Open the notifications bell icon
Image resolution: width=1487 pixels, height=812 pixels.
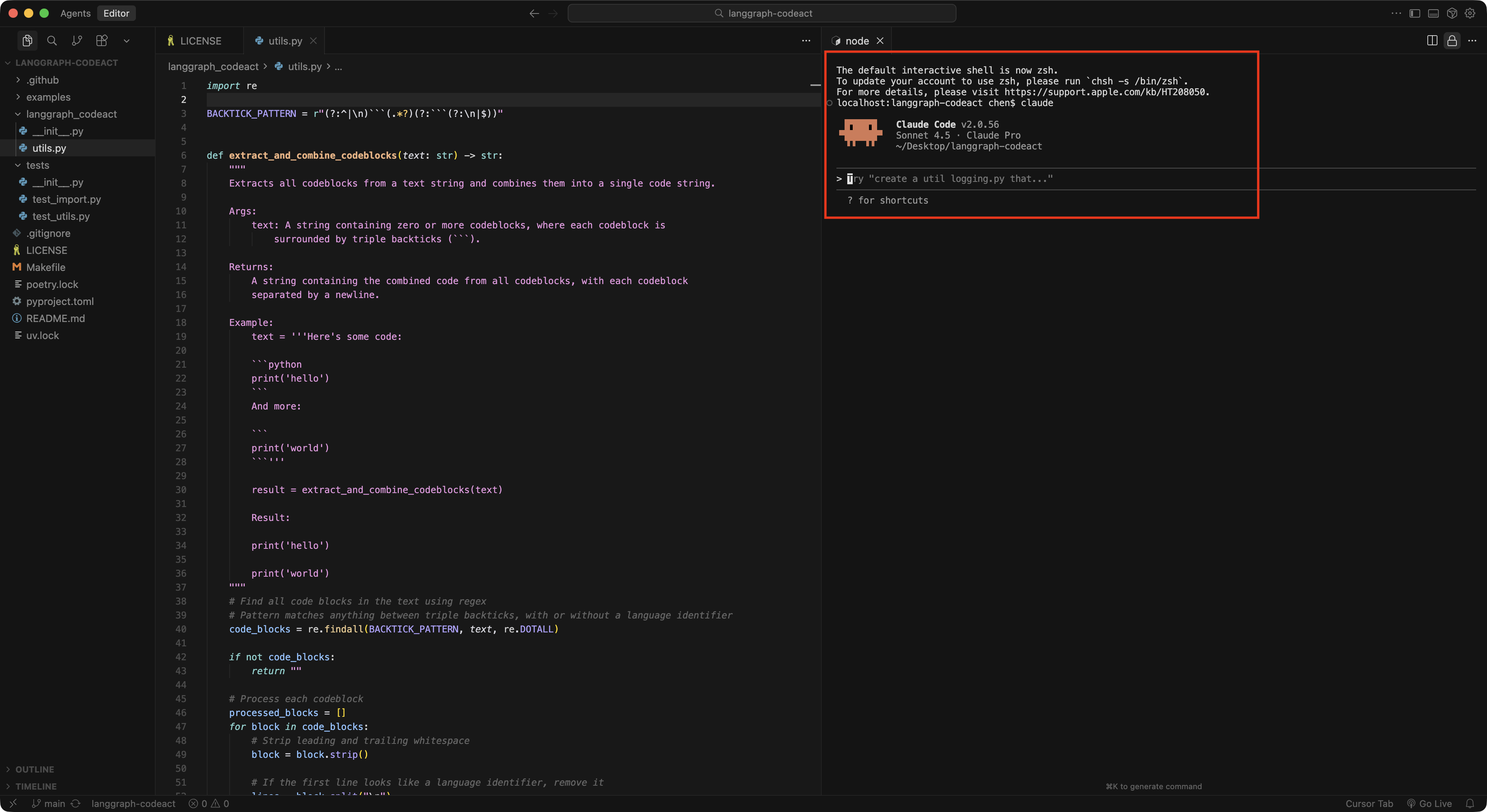[x=1470, y=803]
